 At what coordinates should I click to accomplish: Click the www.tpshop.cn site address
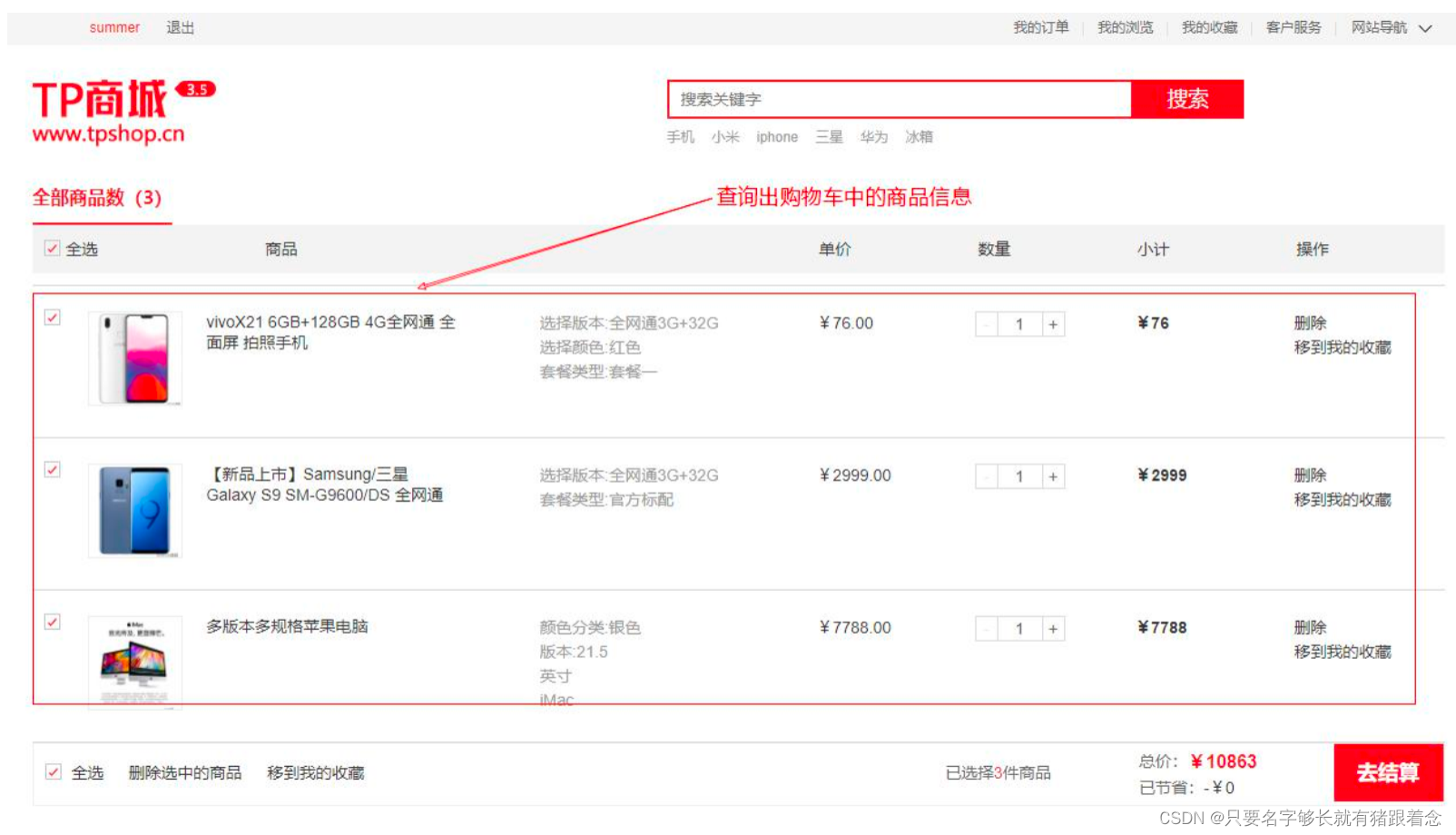108,134
